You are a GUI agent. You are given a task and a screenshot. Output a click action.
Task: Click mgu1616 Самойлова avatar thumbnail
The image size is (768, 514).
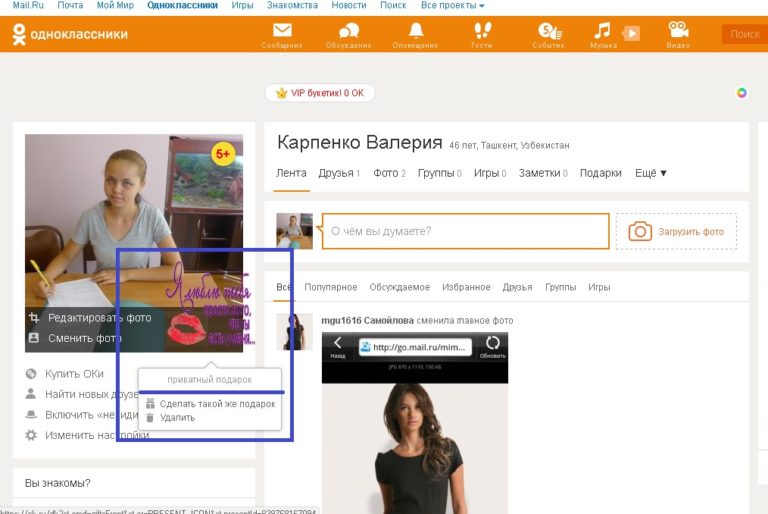tap(294, 332)
